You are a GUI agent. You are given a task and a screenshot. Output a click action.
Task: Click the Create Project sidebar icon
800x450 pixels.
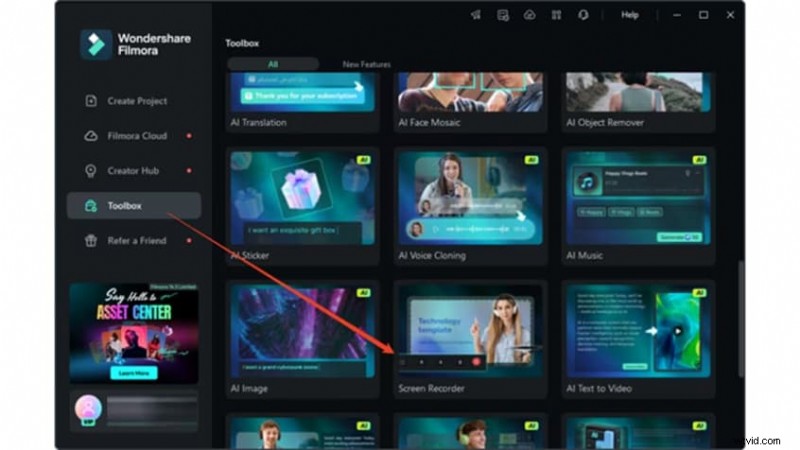pos(92,101)
